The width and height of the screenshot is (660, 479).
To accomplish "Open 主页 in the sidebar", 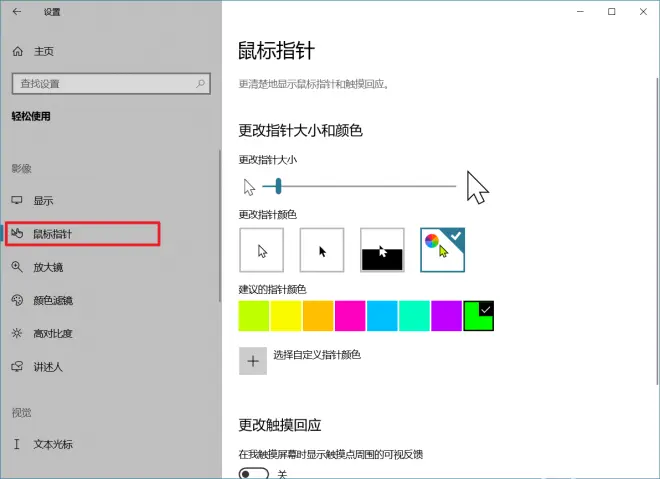I will point(44,51).
